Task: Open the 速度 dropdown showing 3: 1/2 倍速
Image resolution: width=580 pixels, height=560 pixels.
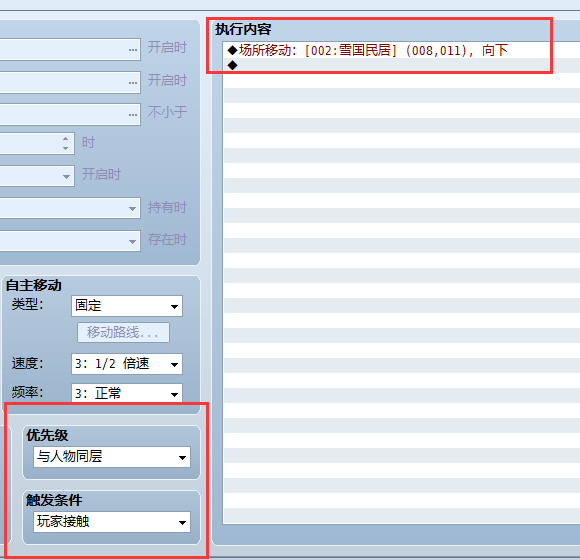Action: (x=127, y=364)
